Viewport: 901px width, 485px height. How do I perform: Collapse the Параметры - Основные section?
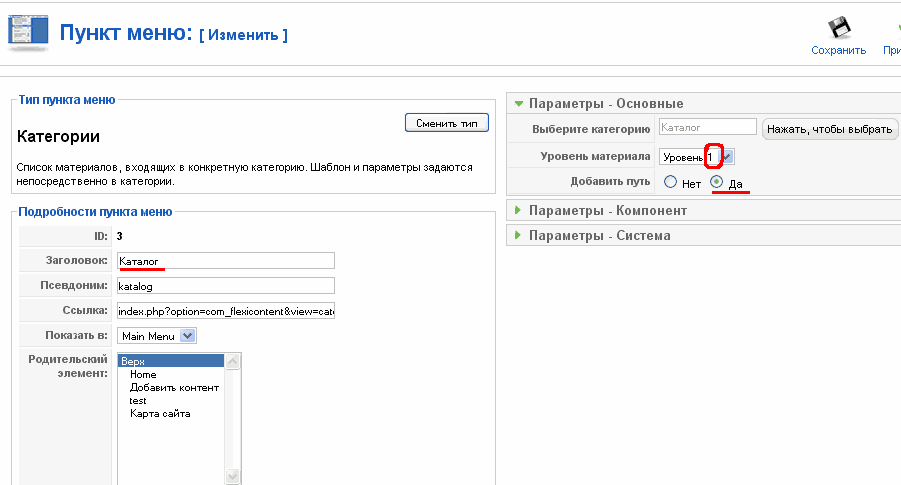tap(605, 103)
